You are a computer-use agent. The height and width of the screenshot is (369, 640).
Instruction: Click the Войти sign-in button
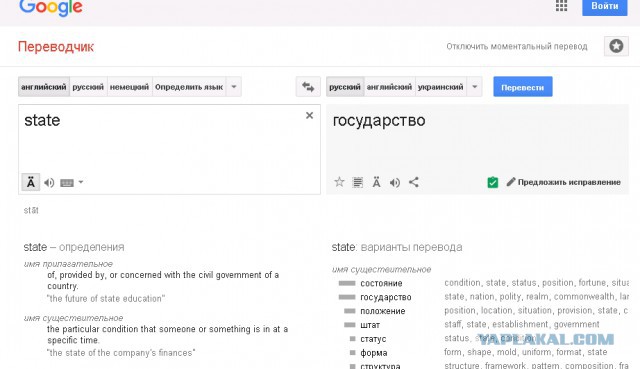pyautogui.click(x=604, y=7)
